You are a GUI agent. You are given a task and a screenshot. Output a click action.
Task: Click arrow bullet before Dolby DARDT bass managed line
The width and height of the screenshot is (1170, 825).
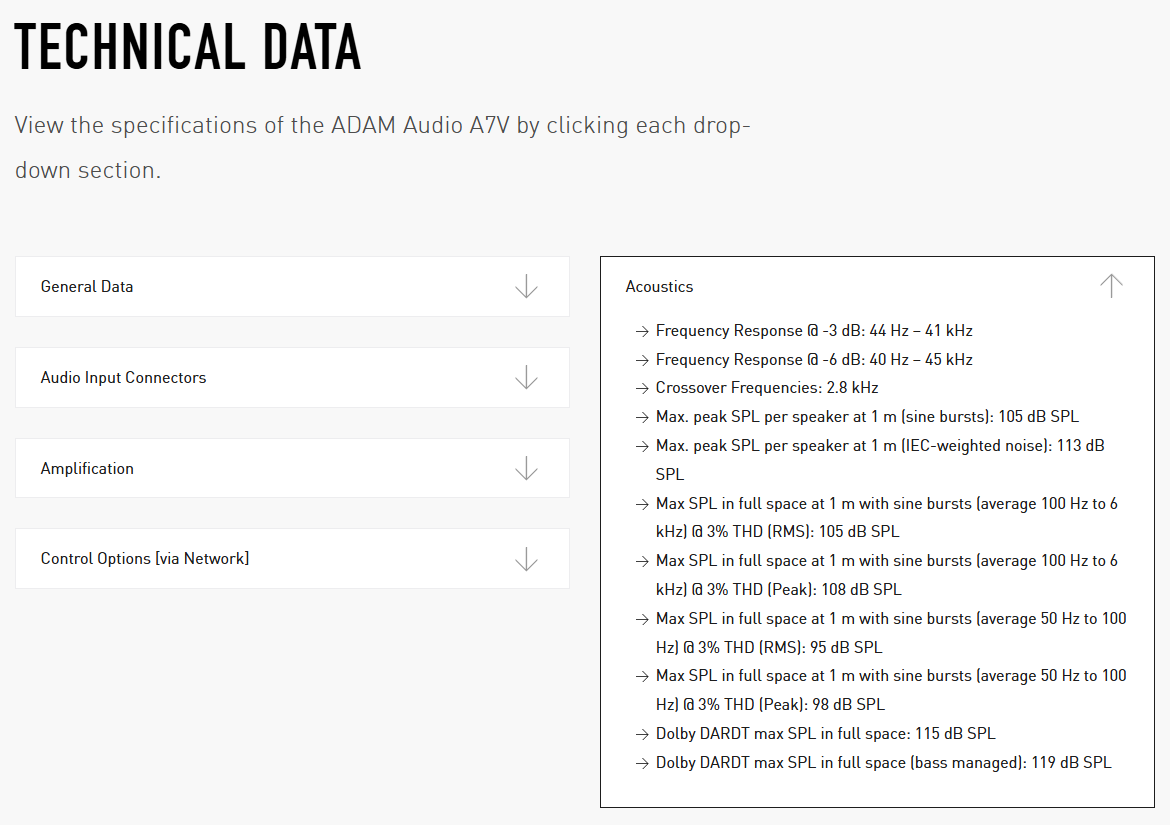(x=642, y=763)
